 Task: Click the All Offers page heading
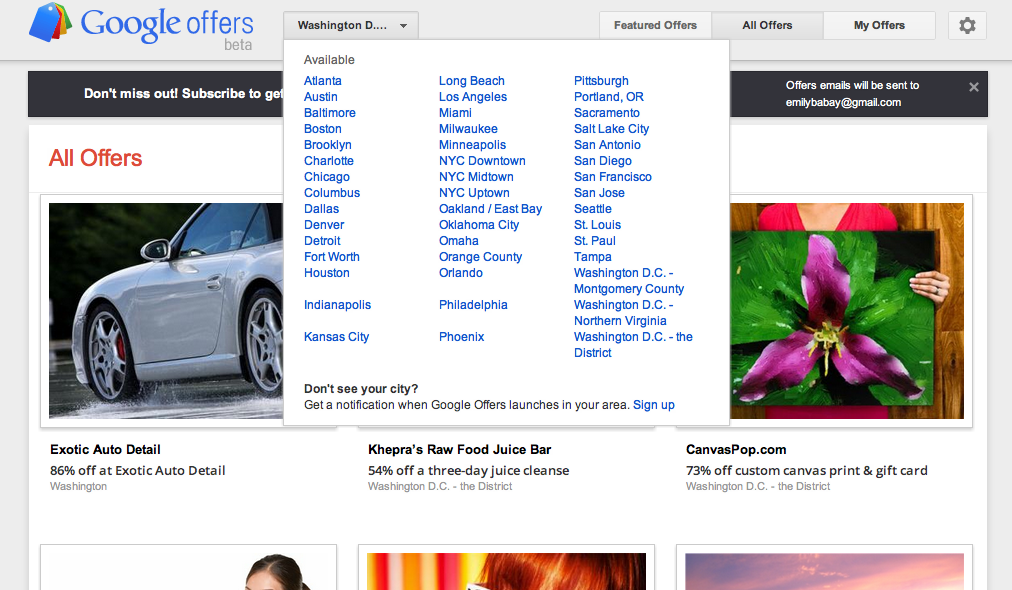click(x=96, y=158)
